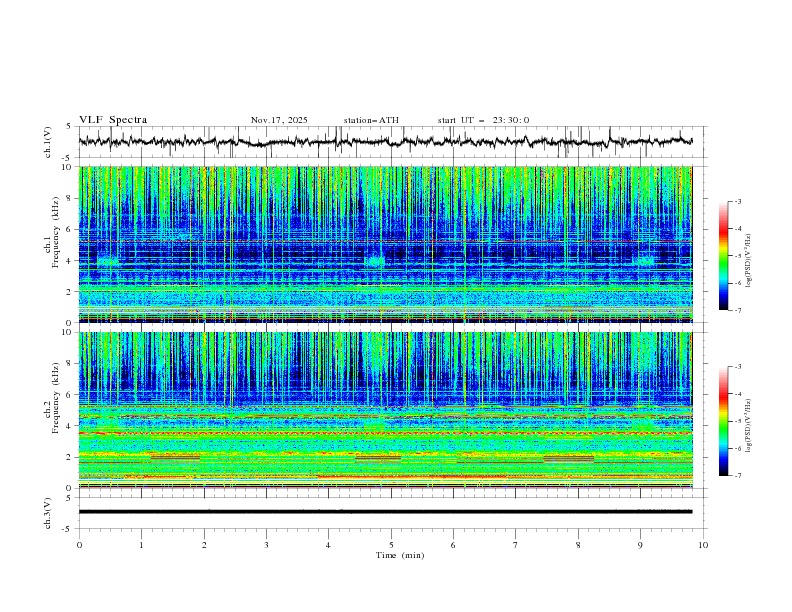
Task: Click the "-5" tick on ch.1 color bar
Action: point(737,256)
